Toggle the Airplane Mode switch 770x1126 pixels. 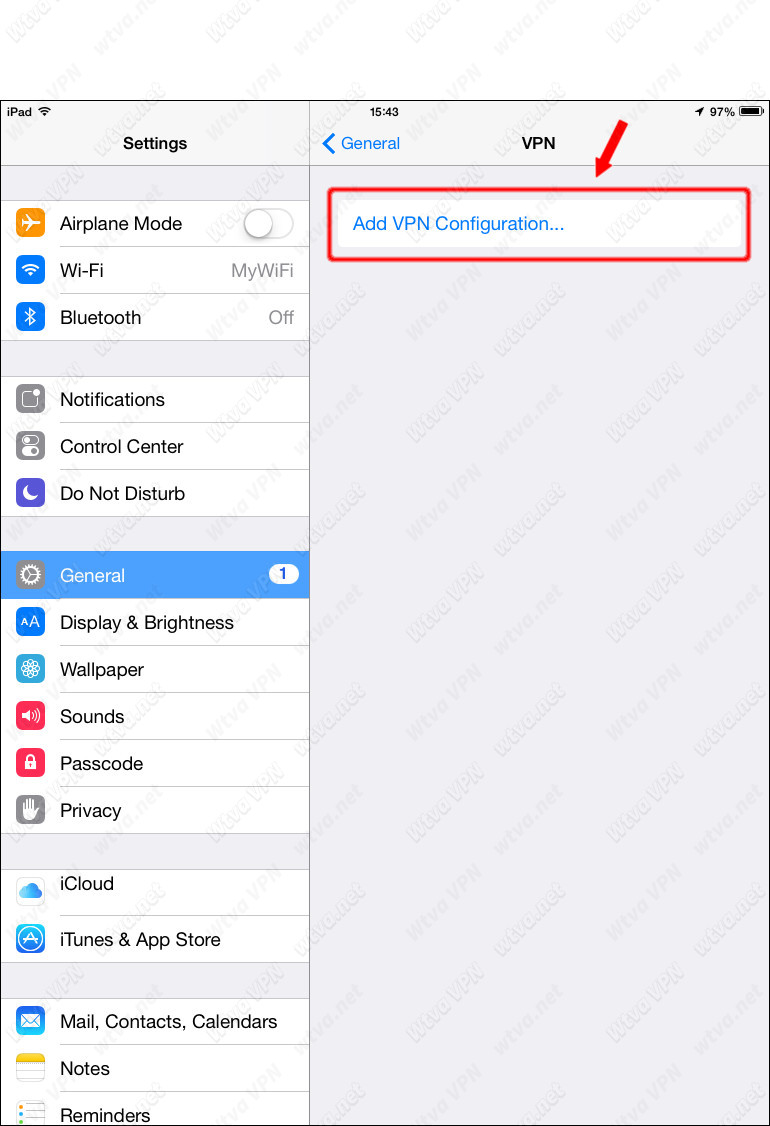[x=268, y=223]
